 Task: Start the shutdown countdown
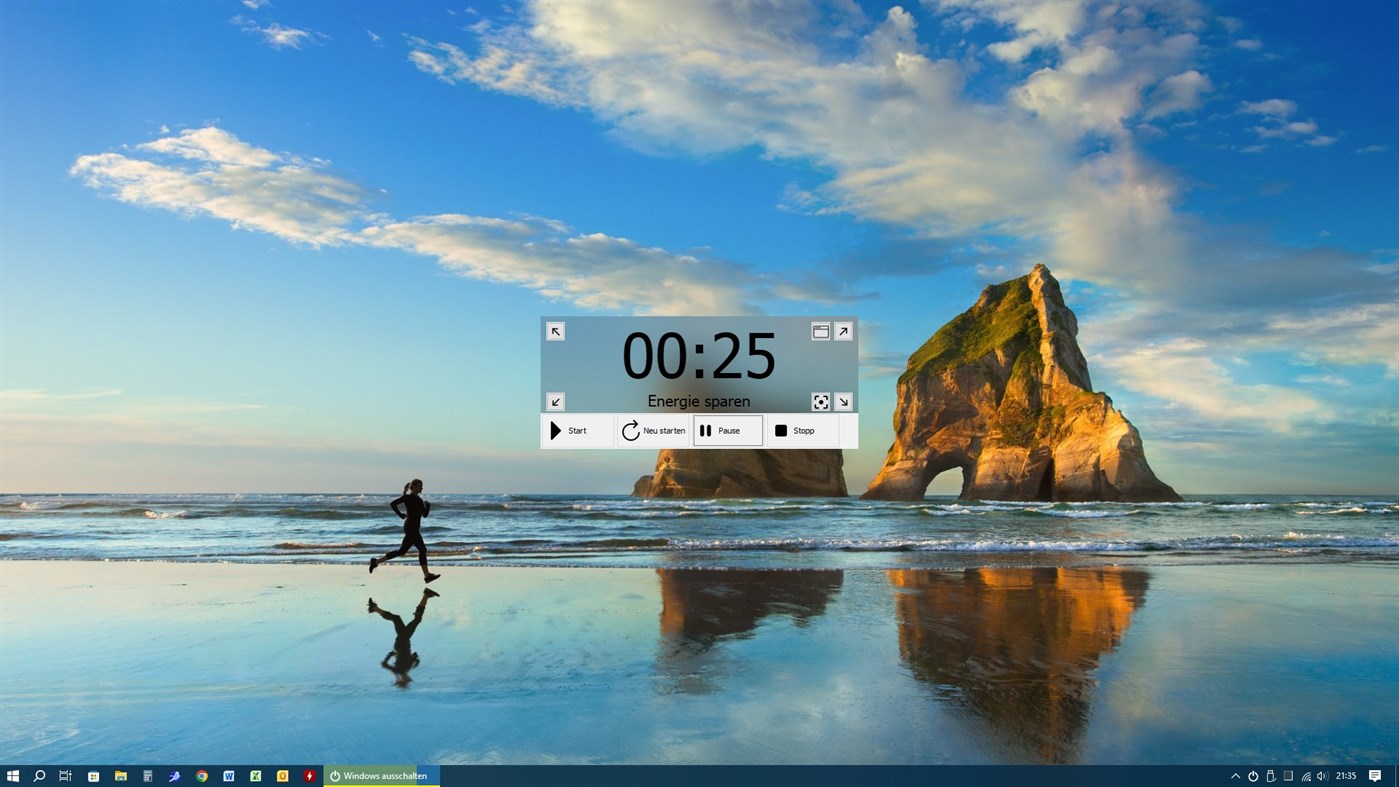tap(579, 431)
